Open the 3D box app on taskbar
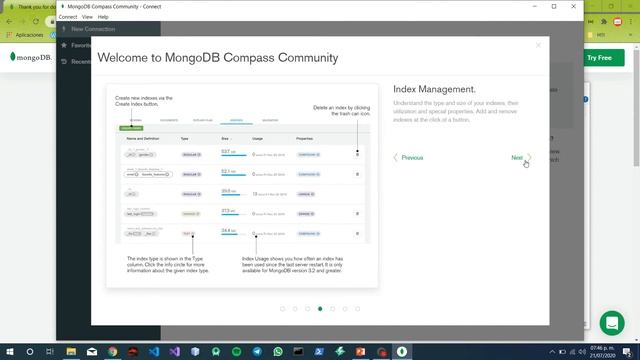 [195, 351]
